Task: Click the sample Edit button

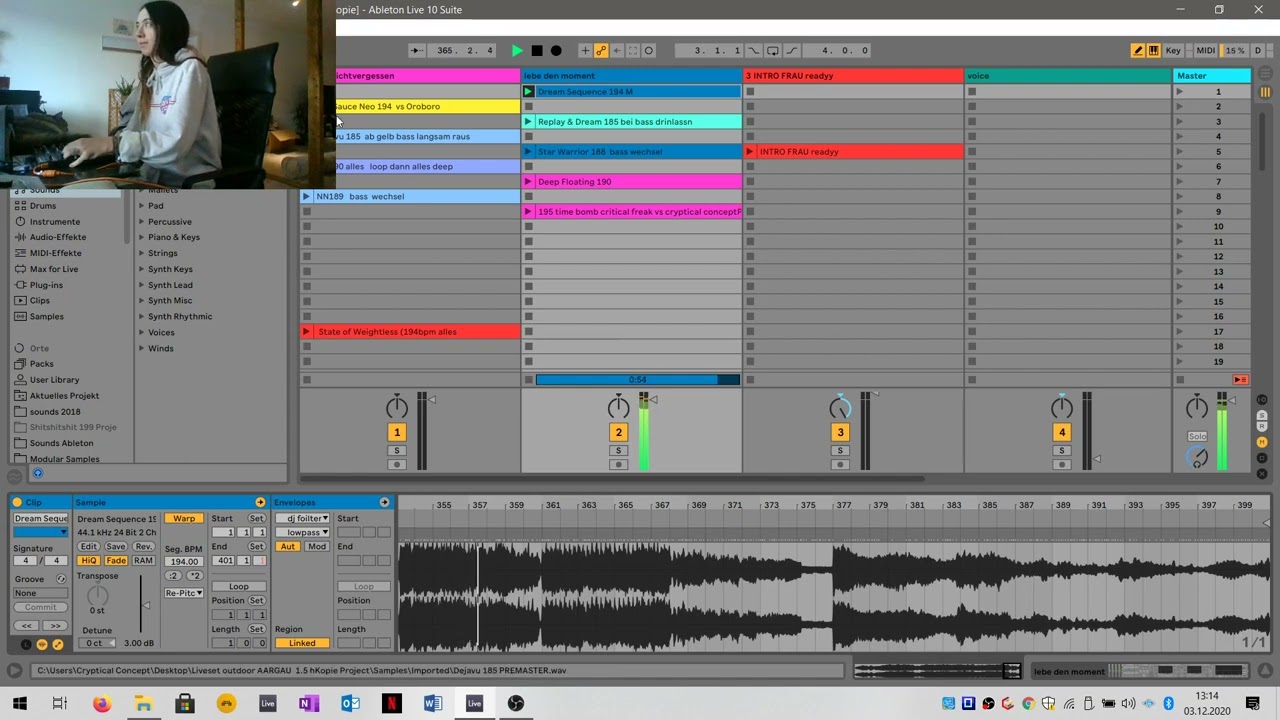Action: tap(89, 547)
